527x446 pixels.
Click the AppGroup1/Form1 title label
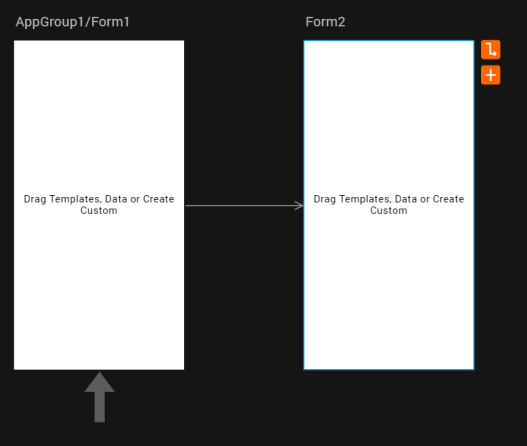coord(73,22)
